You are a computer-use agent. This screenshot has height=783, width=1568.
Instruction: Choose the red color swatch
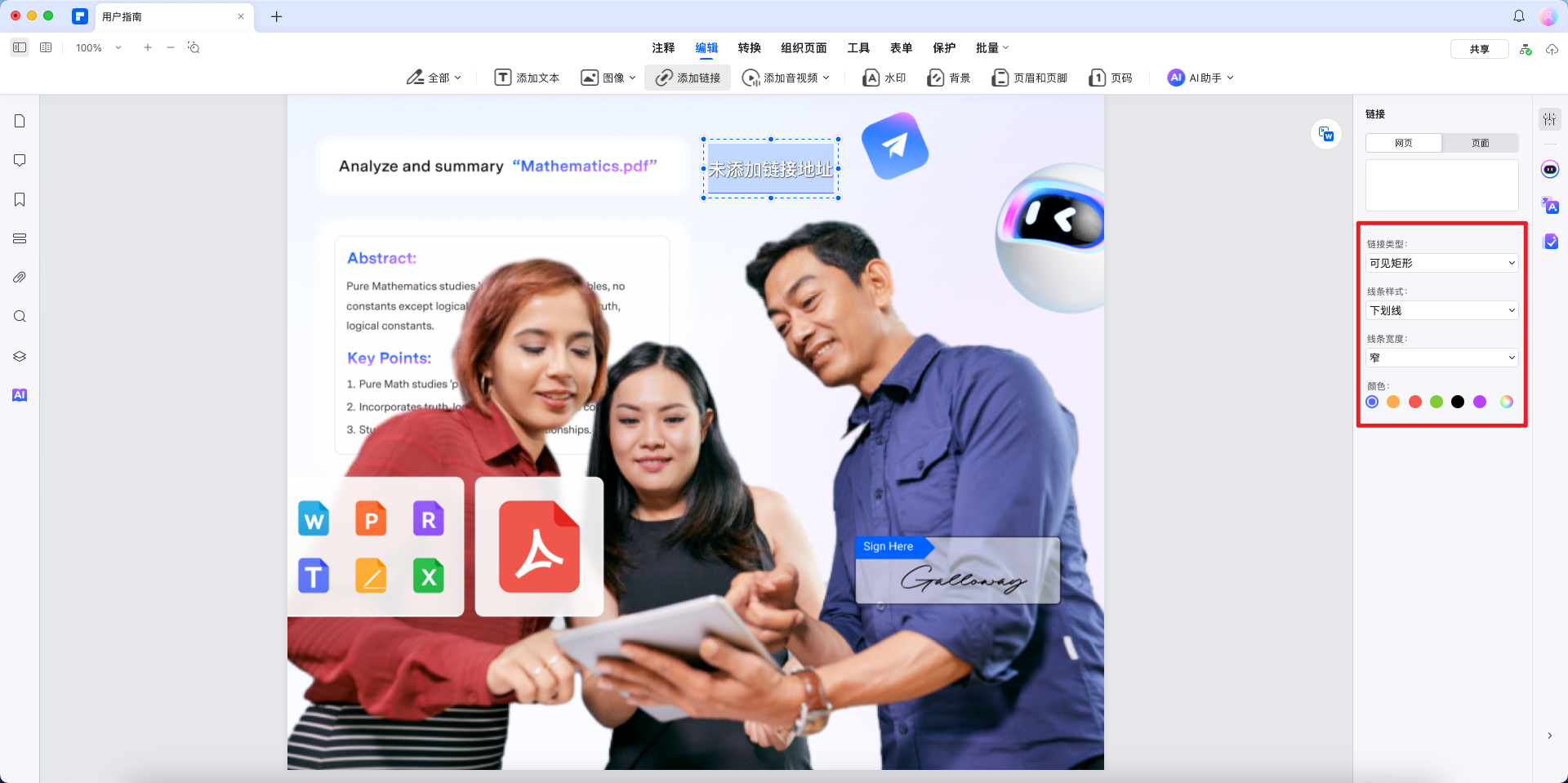1415,402
